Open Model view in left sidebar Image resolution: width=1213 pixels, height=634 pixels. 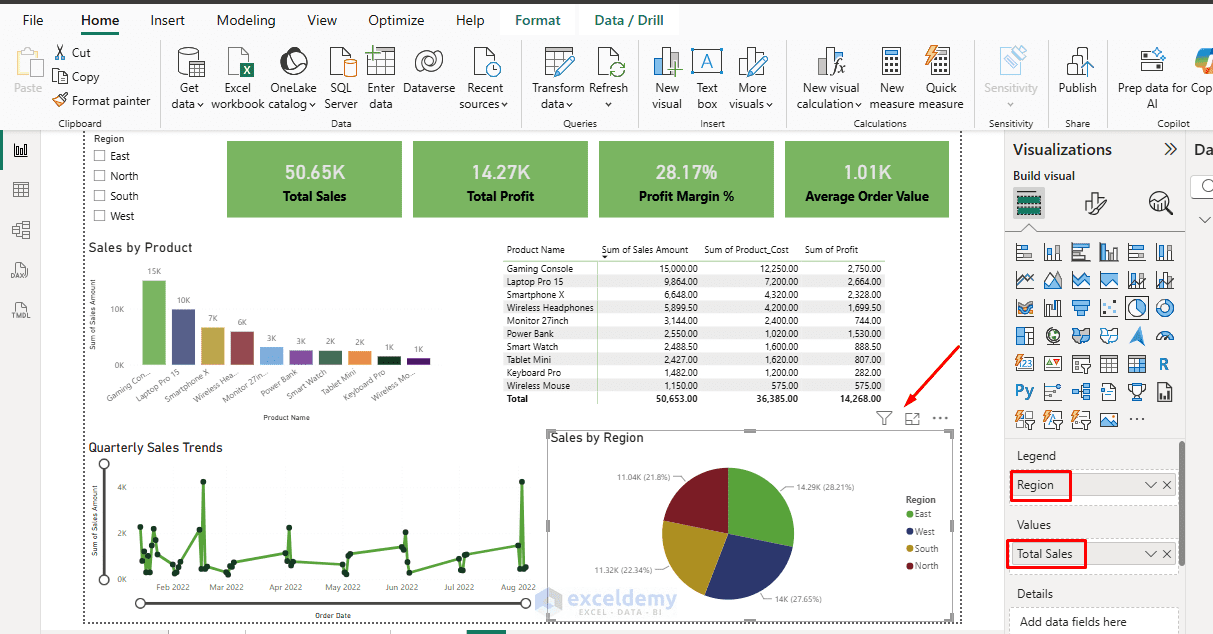tap(21, 230)
